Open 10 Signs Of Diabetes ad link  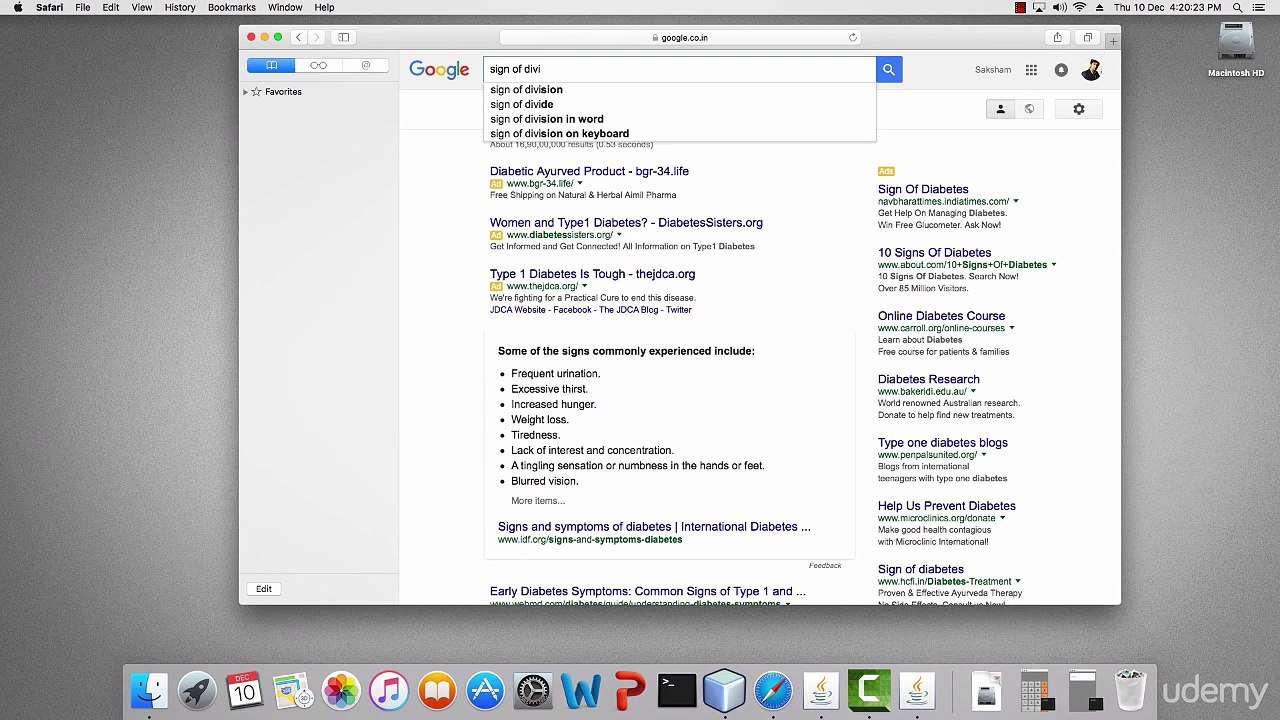point(934,253)
